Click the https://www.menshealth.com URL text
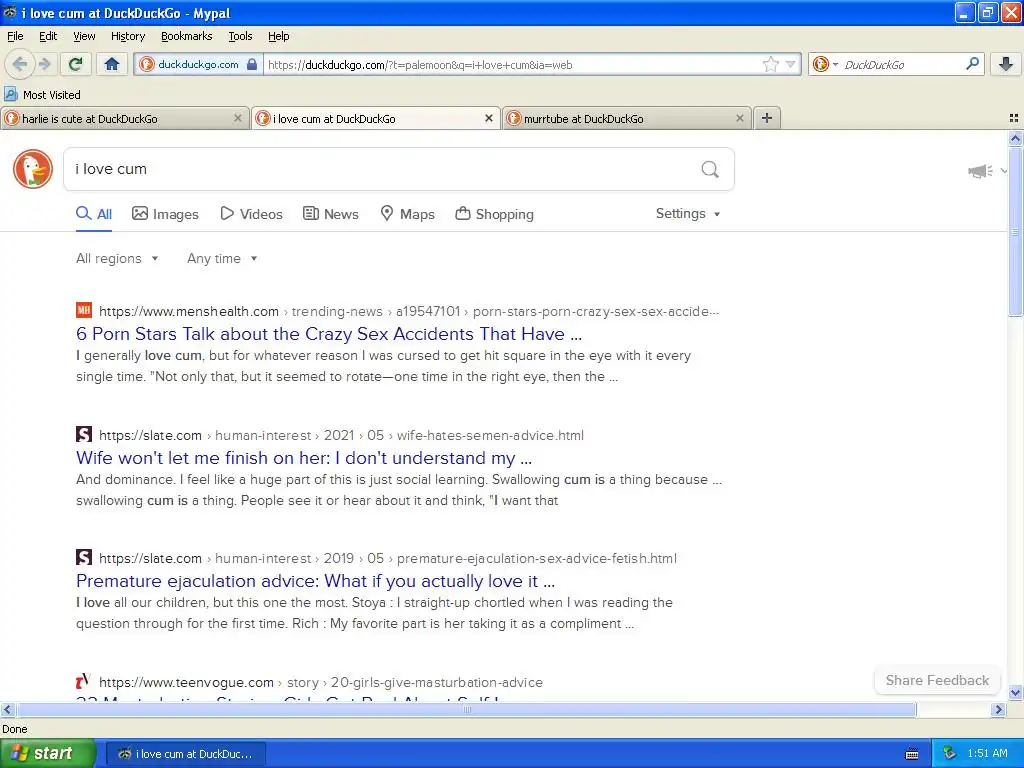 [x=189, y=312]
